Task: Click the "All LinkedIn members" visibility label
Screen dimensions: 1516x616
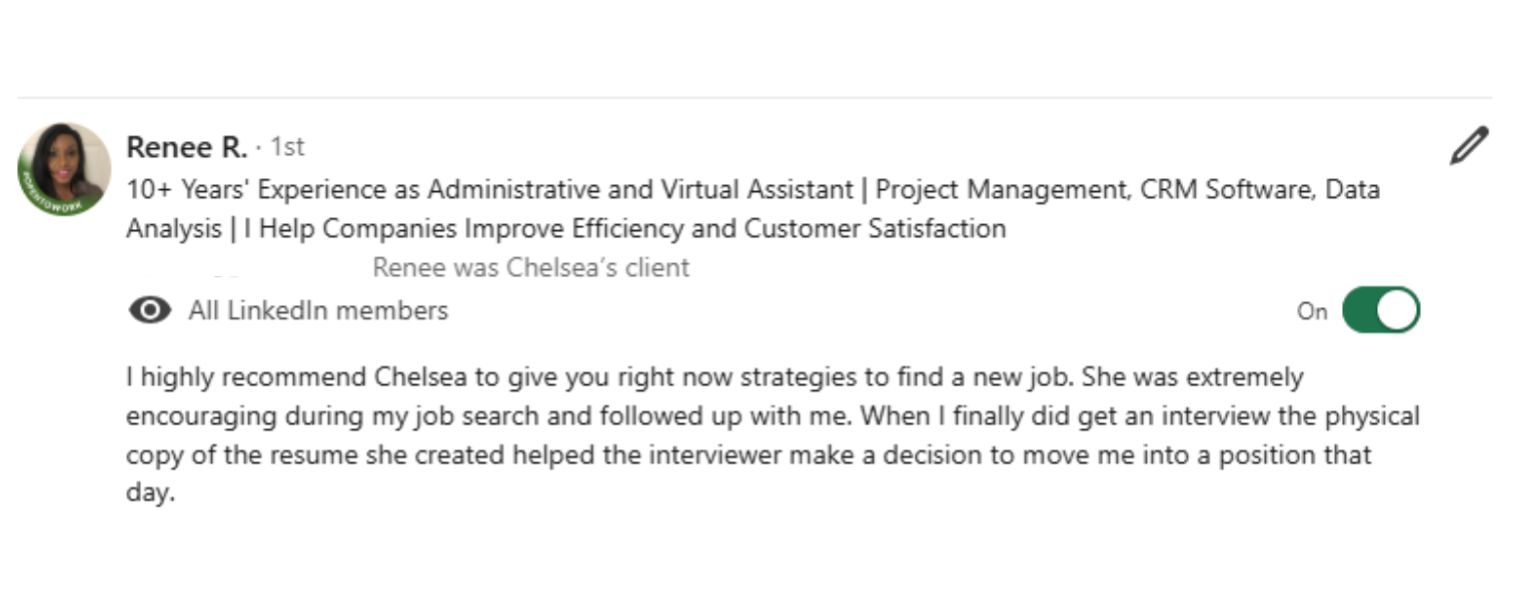Action: [x=318, y=311]
